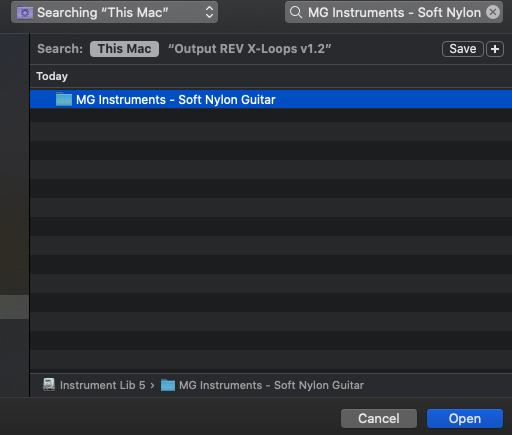Click the folder icon of selected result
The height and width of the screenshot is (435, 512).
pyautogui.click(x=64, y=99)
